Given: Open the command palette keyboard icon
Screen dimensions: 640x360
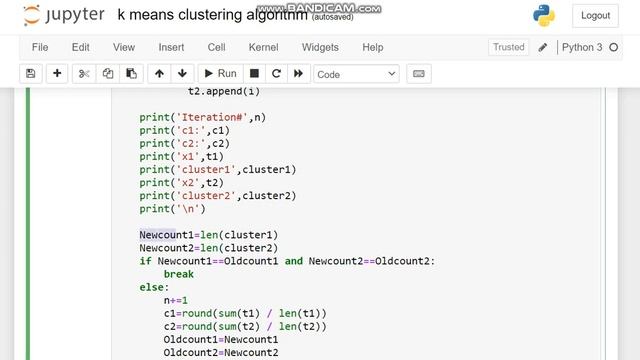Looking at the screenshot, I should tap(419, 74).
